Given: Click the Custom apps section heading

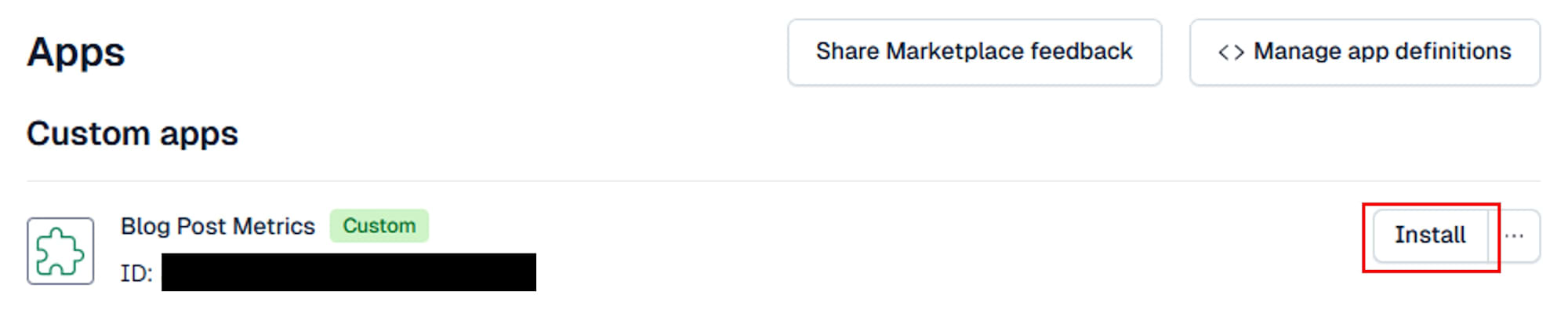Looking at the screenshot, I should [x=132, y=133].
